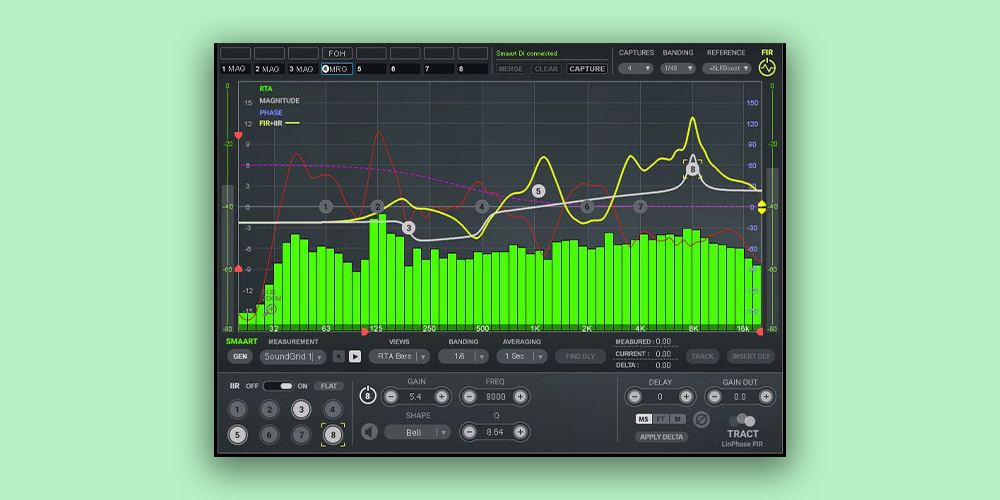Decrease gain with the minus icon
This screenshot has width=1000, height=500.
click(x=391, y=397)
